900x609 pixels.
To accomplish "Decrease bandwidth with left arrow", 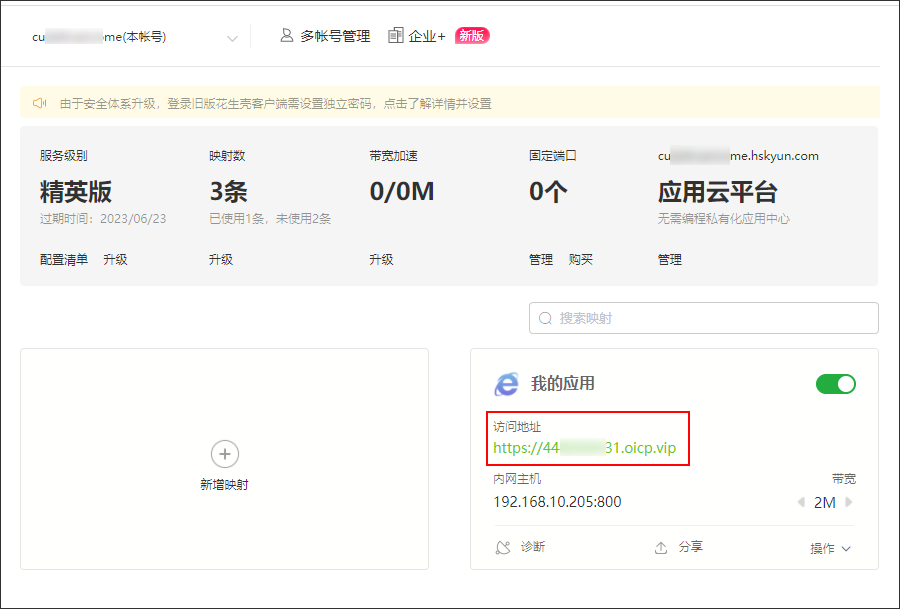I will [x=800, y=502].
